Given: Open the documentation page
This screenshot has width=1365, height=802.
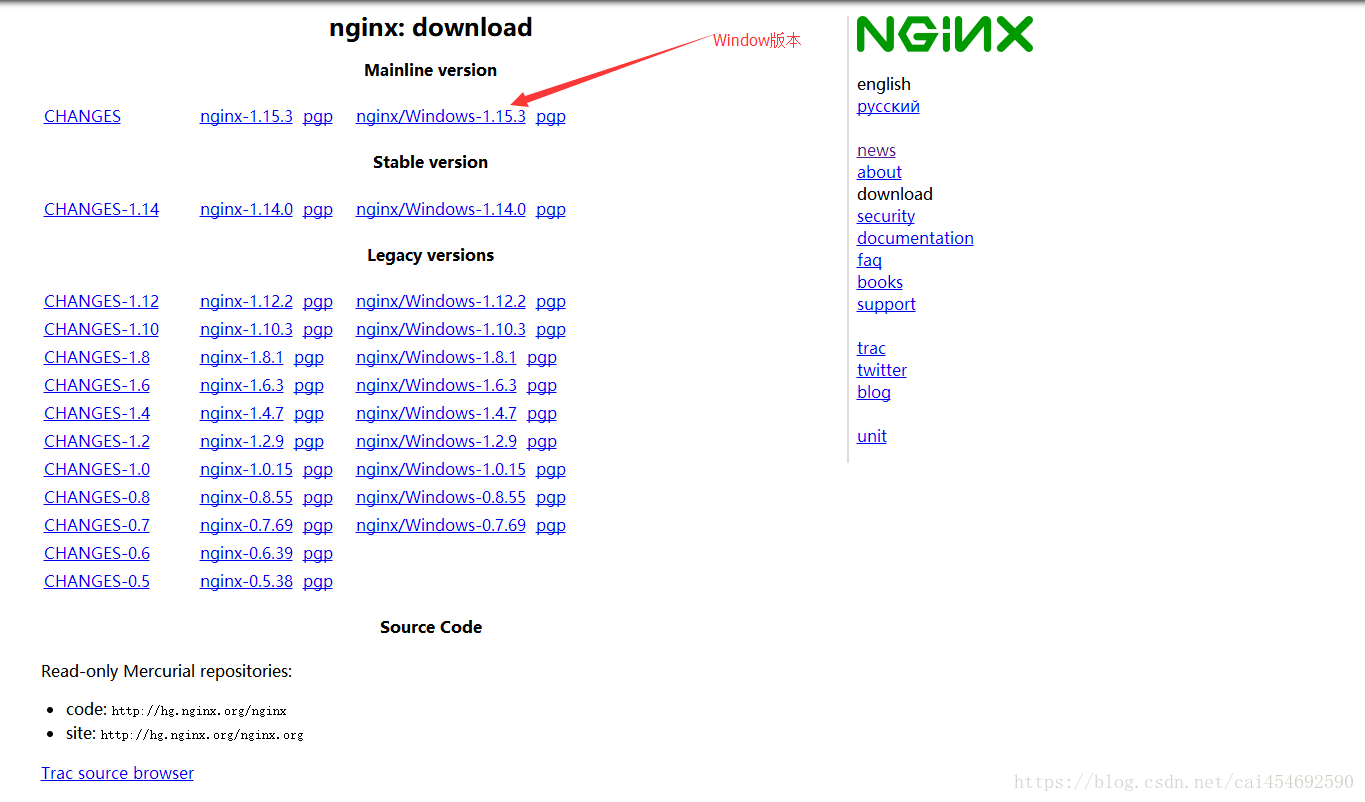Looking at the screenshot, I should [x=915, y=238].
